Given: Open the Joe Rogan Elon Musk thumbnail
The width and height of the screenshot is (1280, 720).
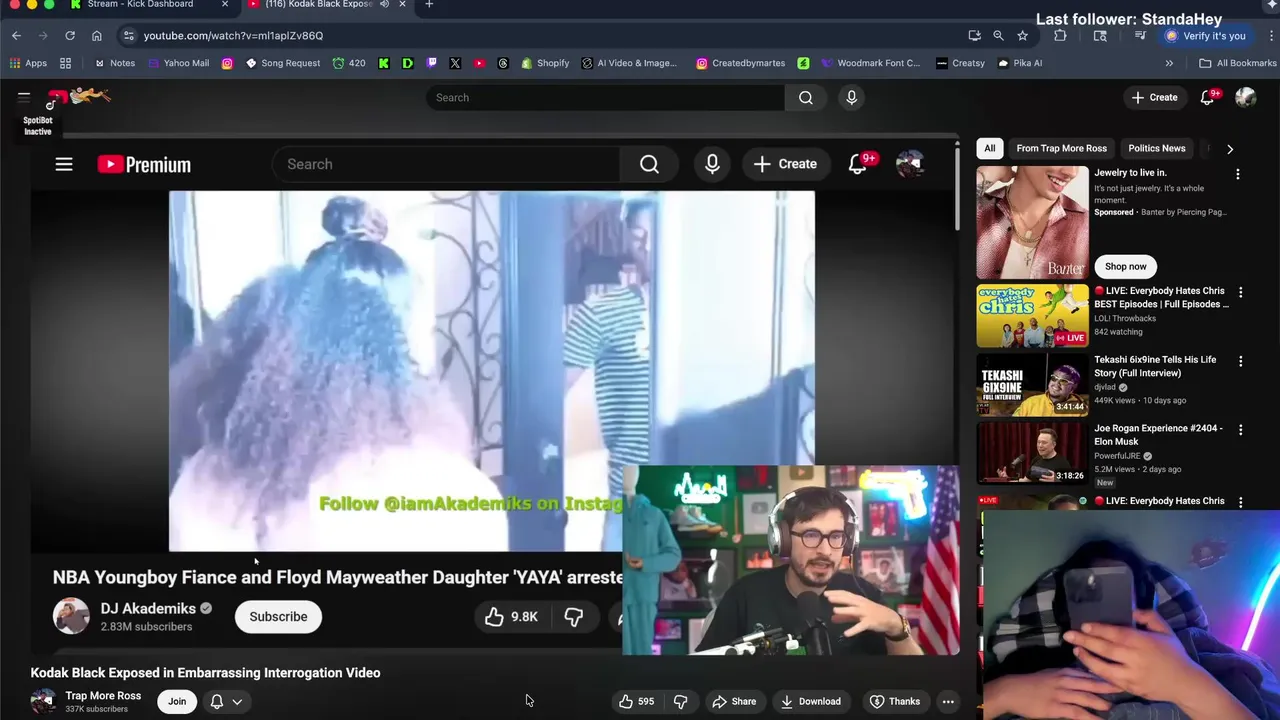Looking at the screenshot, I should point(1032,453).
